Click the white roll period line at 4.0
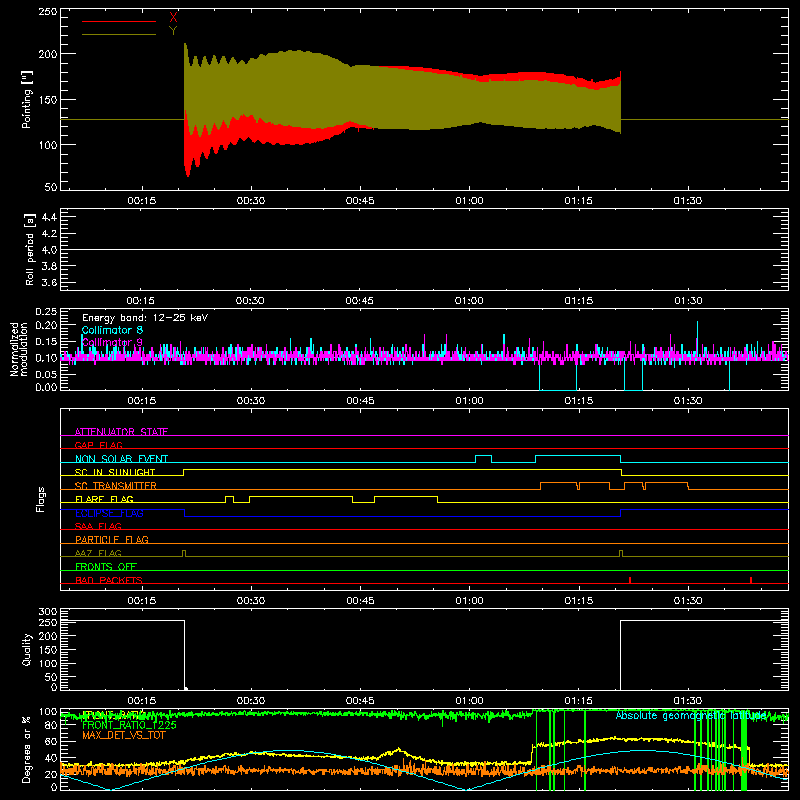 tap(424, 249)
